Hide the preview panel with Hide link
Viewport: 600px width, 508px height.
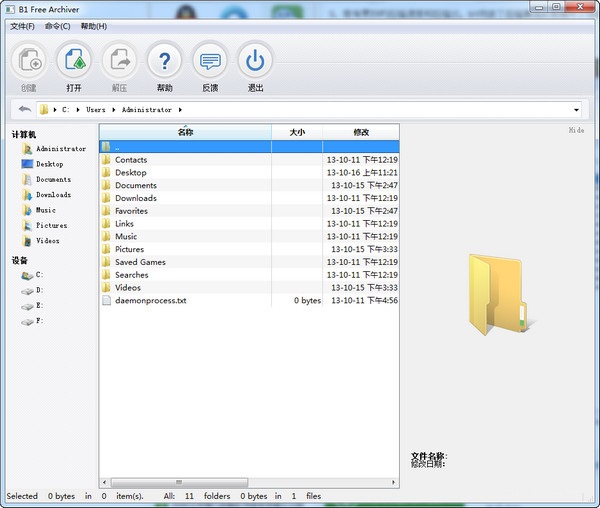[576, 130]
